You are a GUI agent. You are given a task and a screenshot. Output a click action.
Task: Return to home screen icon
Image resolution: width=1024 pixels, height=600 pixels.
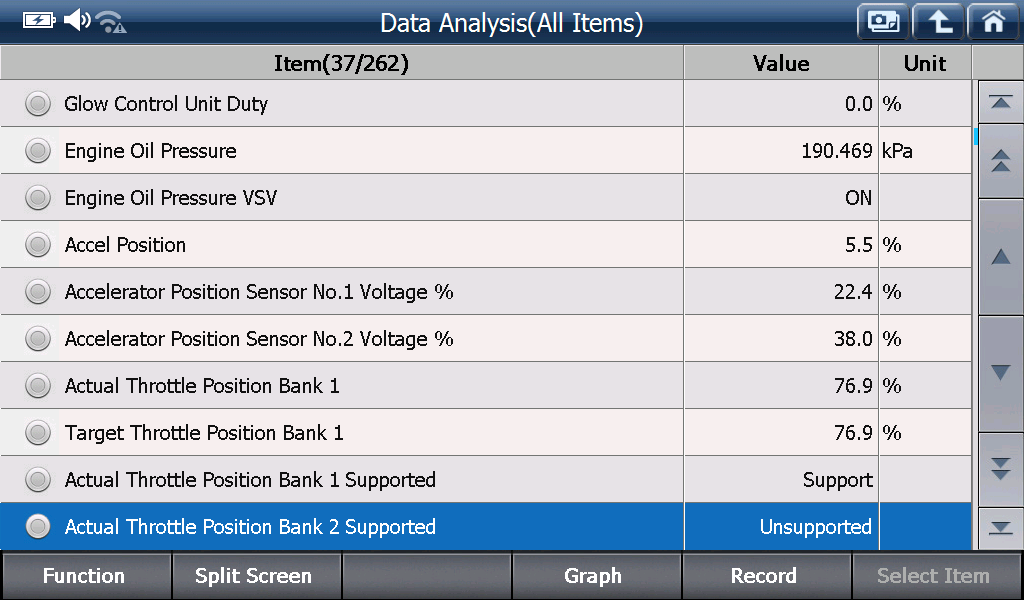[993, 22]
